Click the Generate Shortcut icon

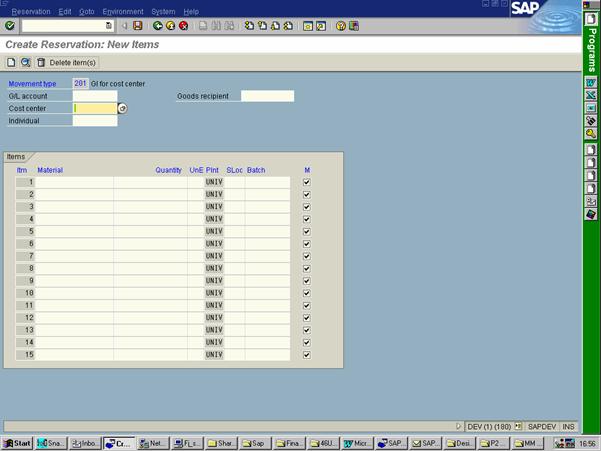click(x=321, y=26)
